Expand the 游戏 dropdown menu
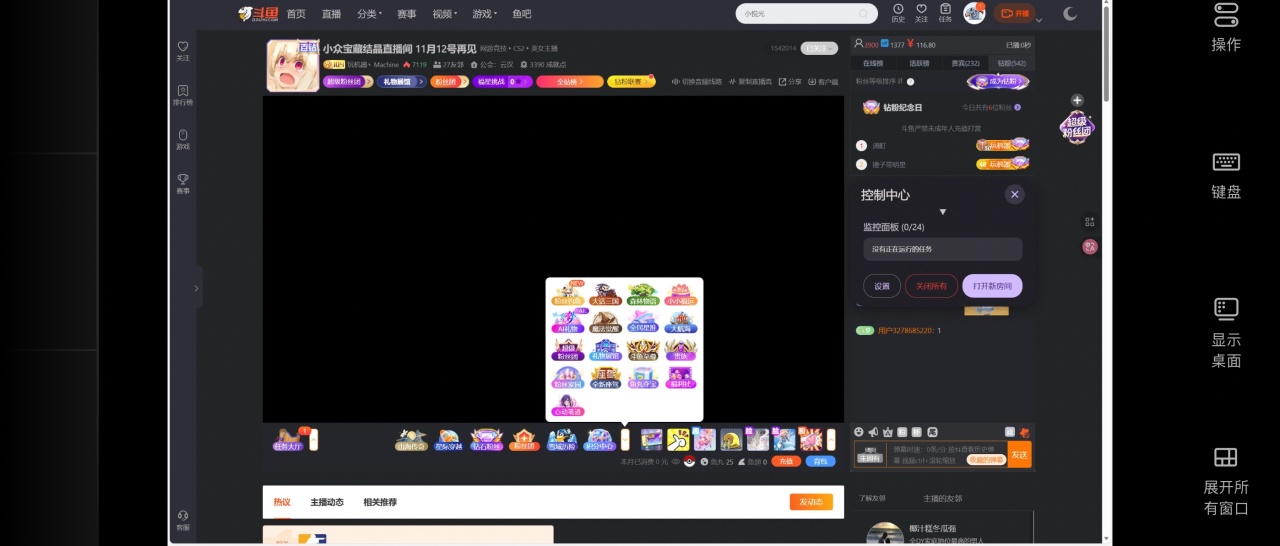Screen dimensions: 1280x546 pos(484,14)
